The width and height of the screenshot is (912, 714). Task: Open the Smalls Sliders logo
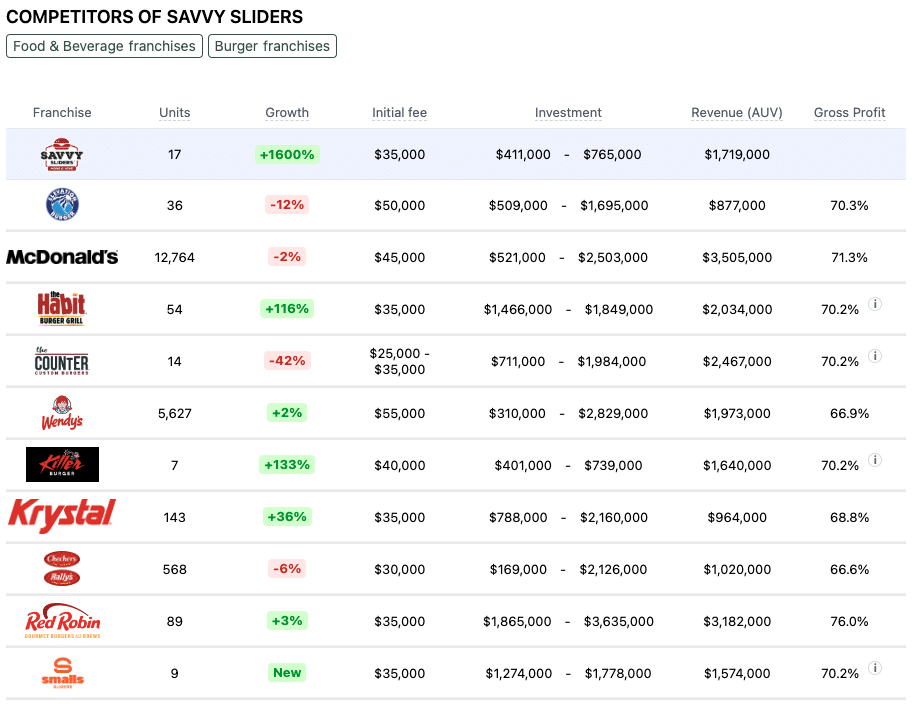point(62,673)
